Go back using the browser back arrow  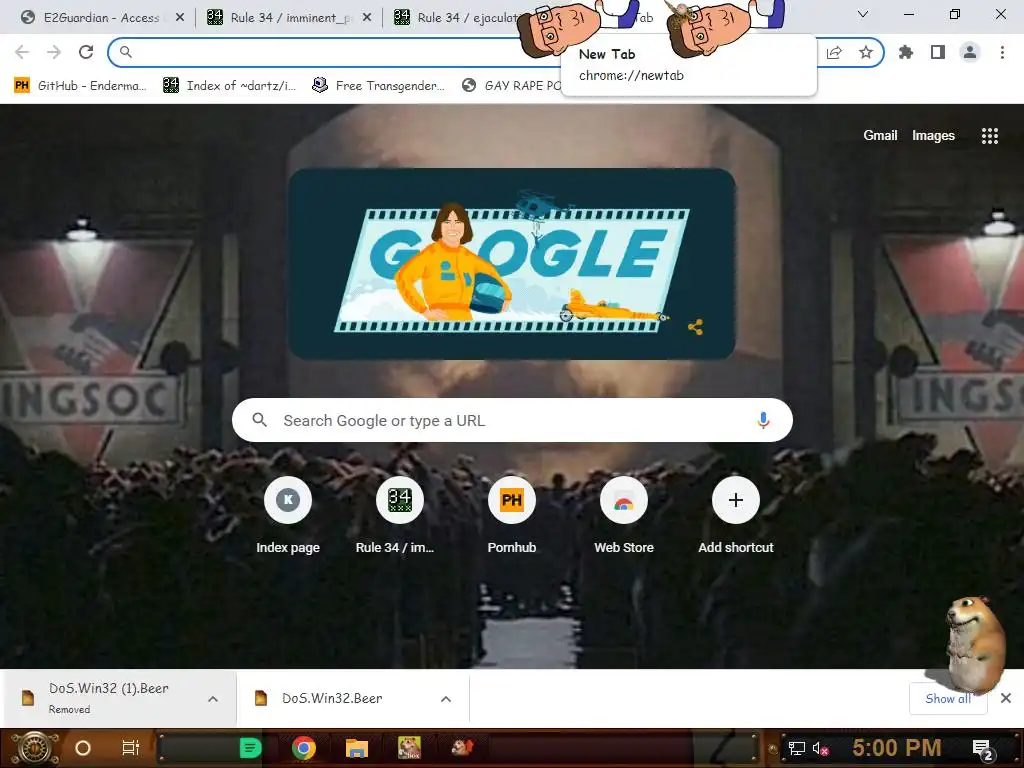pos(22,52)
